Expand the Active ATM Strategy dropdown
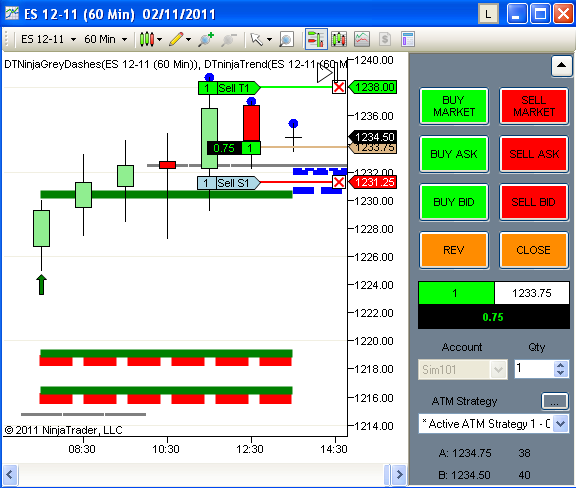 pyautogui.click(x=561, y=424)
